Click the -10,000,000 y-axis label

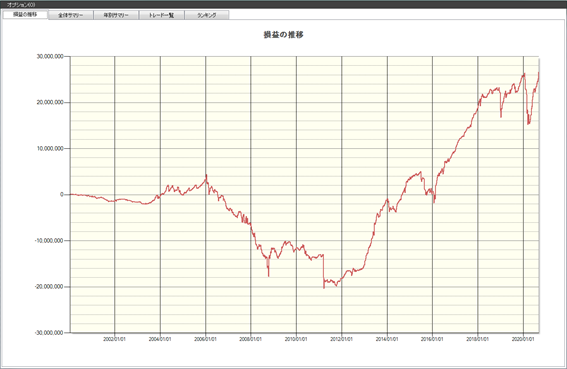[49, 241]
